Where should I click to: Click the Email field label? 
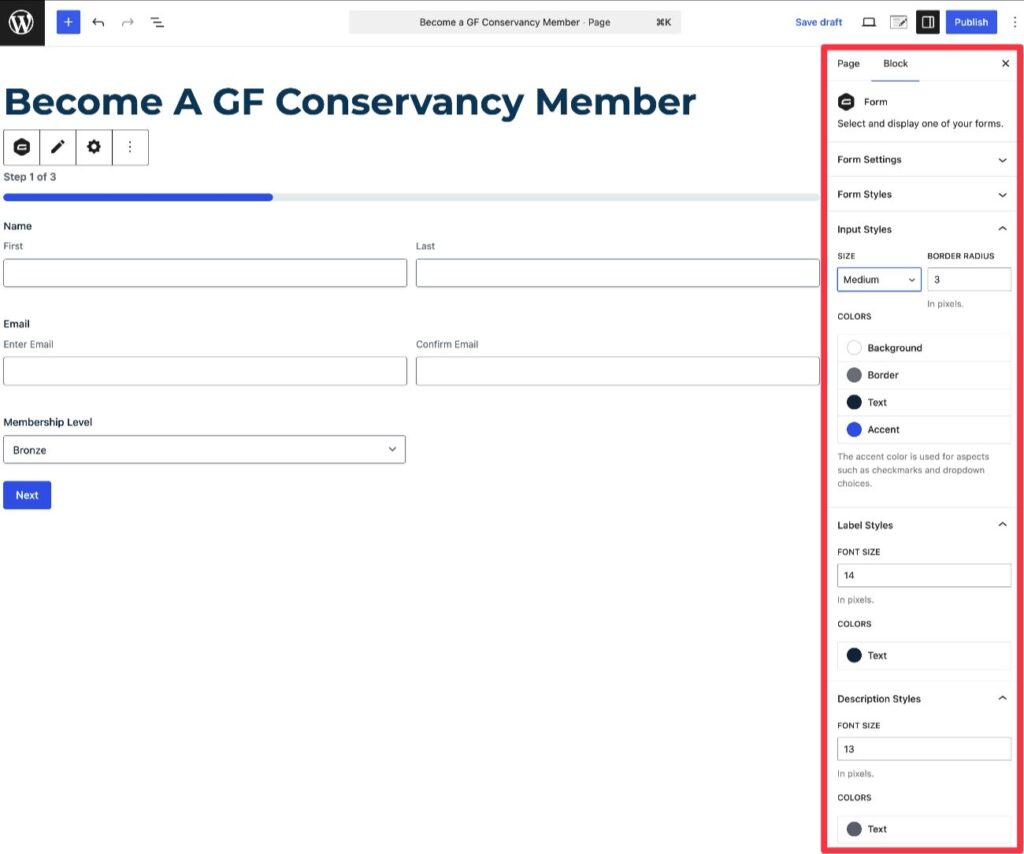click(16, 324)
